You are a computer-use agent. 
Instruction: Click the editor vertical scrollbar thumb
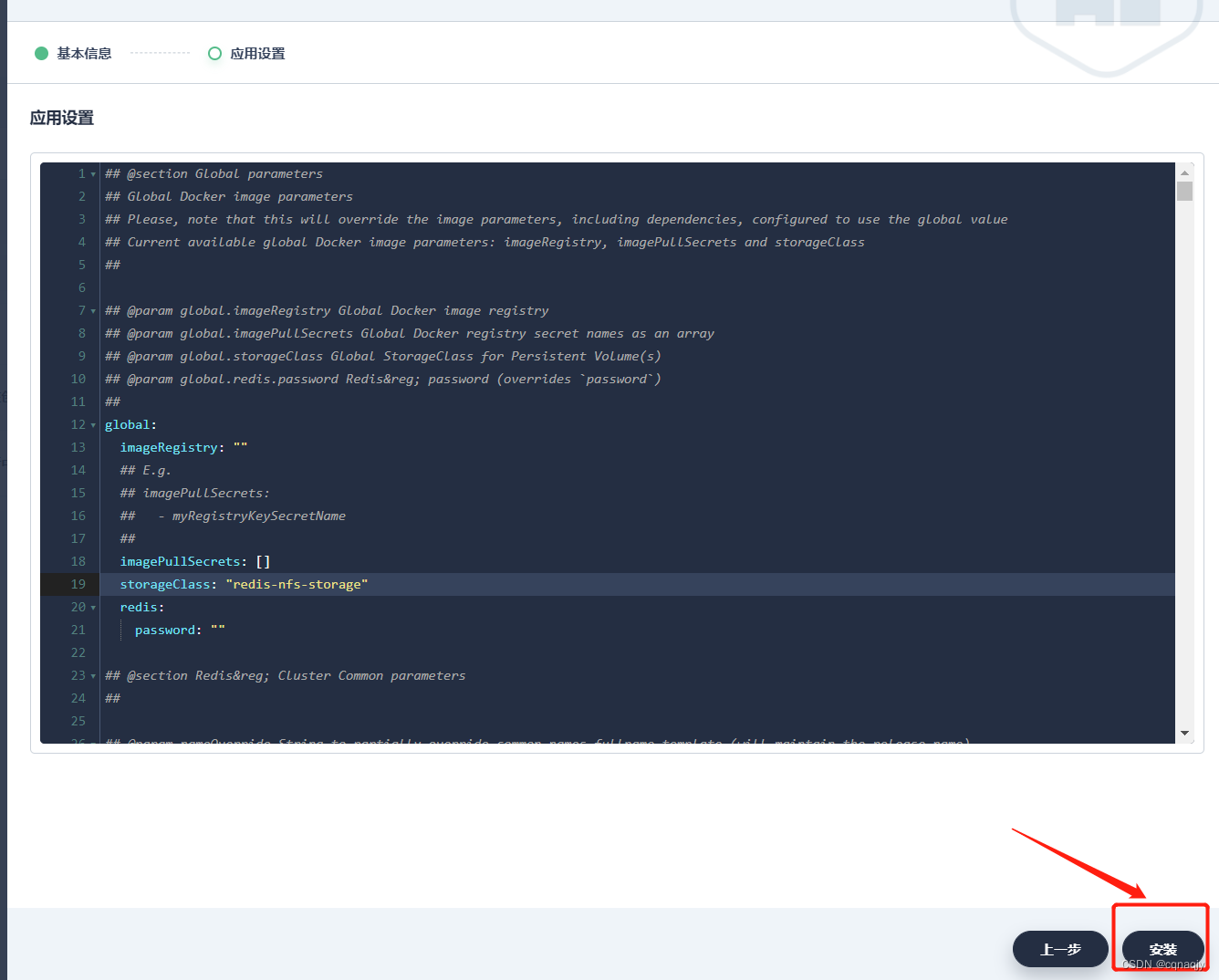(1184, 191)
